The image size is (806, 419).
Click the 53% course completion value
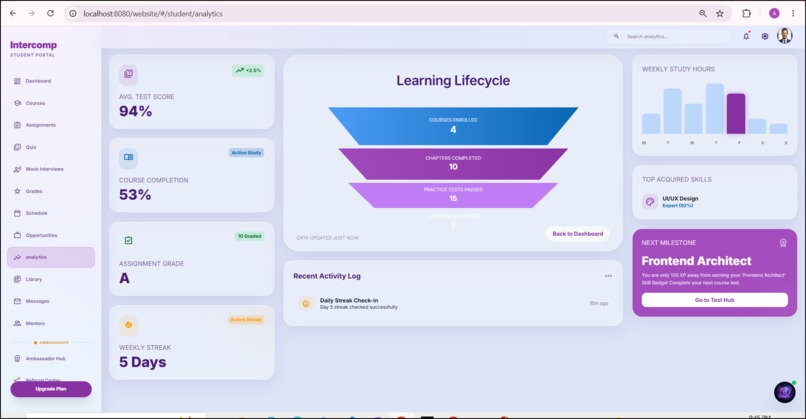(x=135, y=195)
